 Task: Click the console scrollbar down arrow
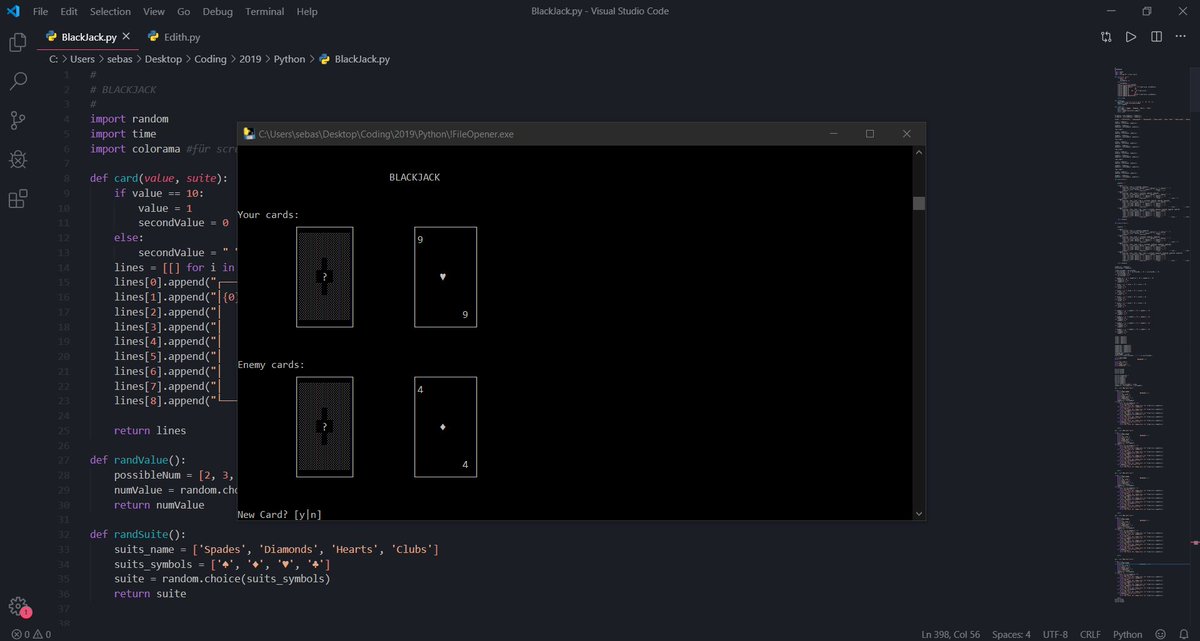point(919,513)
